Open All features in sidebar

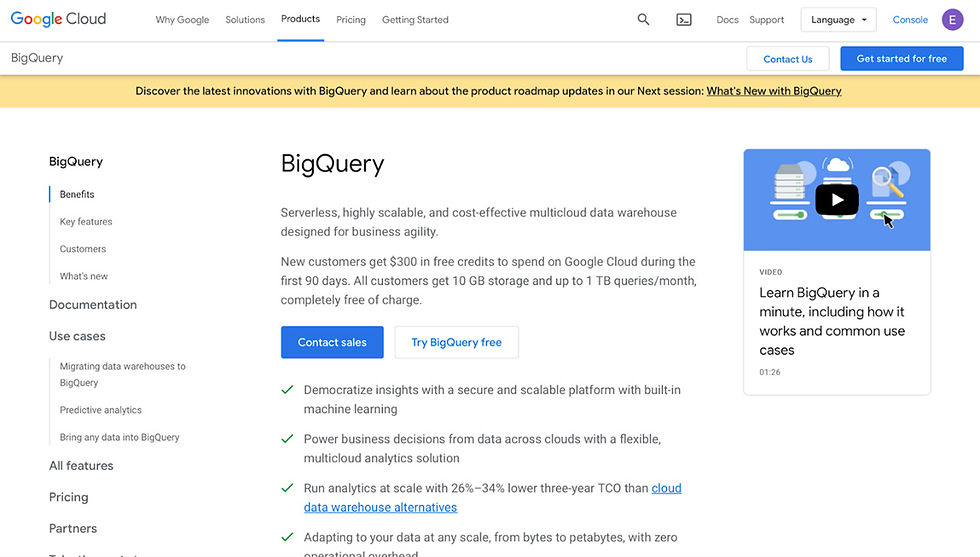pyautogui.click(x=81, y=466)
